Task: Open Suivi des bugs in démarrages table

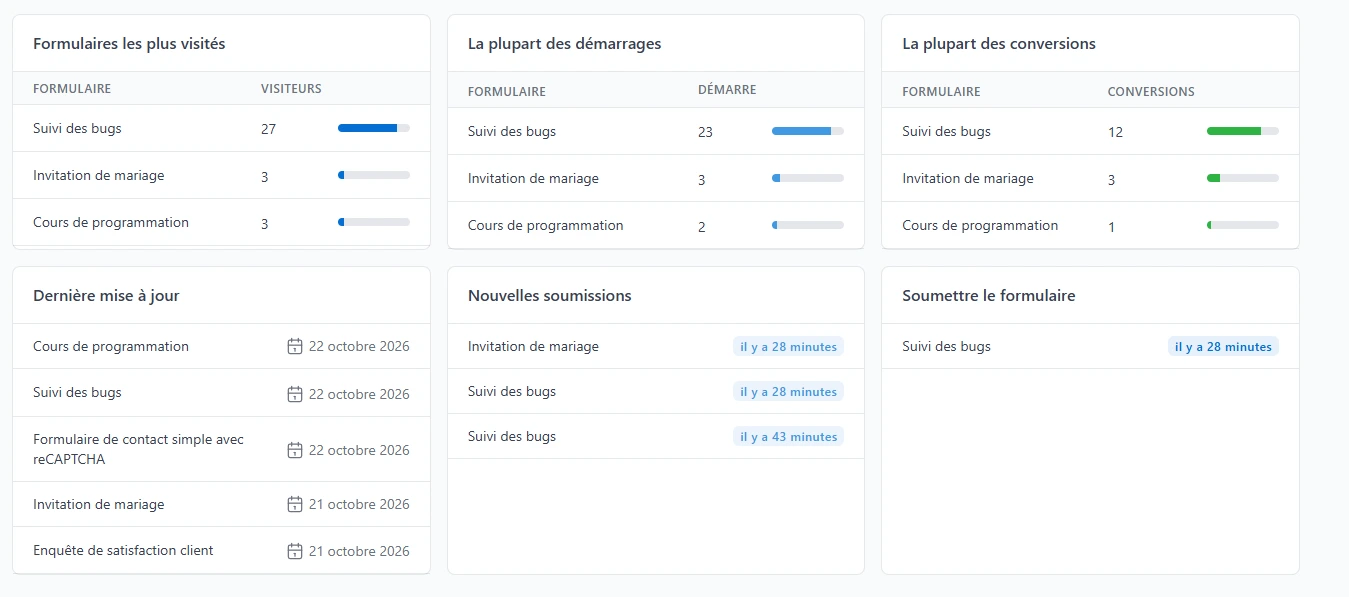Action: pyautogui.click(x=512, y=131)
